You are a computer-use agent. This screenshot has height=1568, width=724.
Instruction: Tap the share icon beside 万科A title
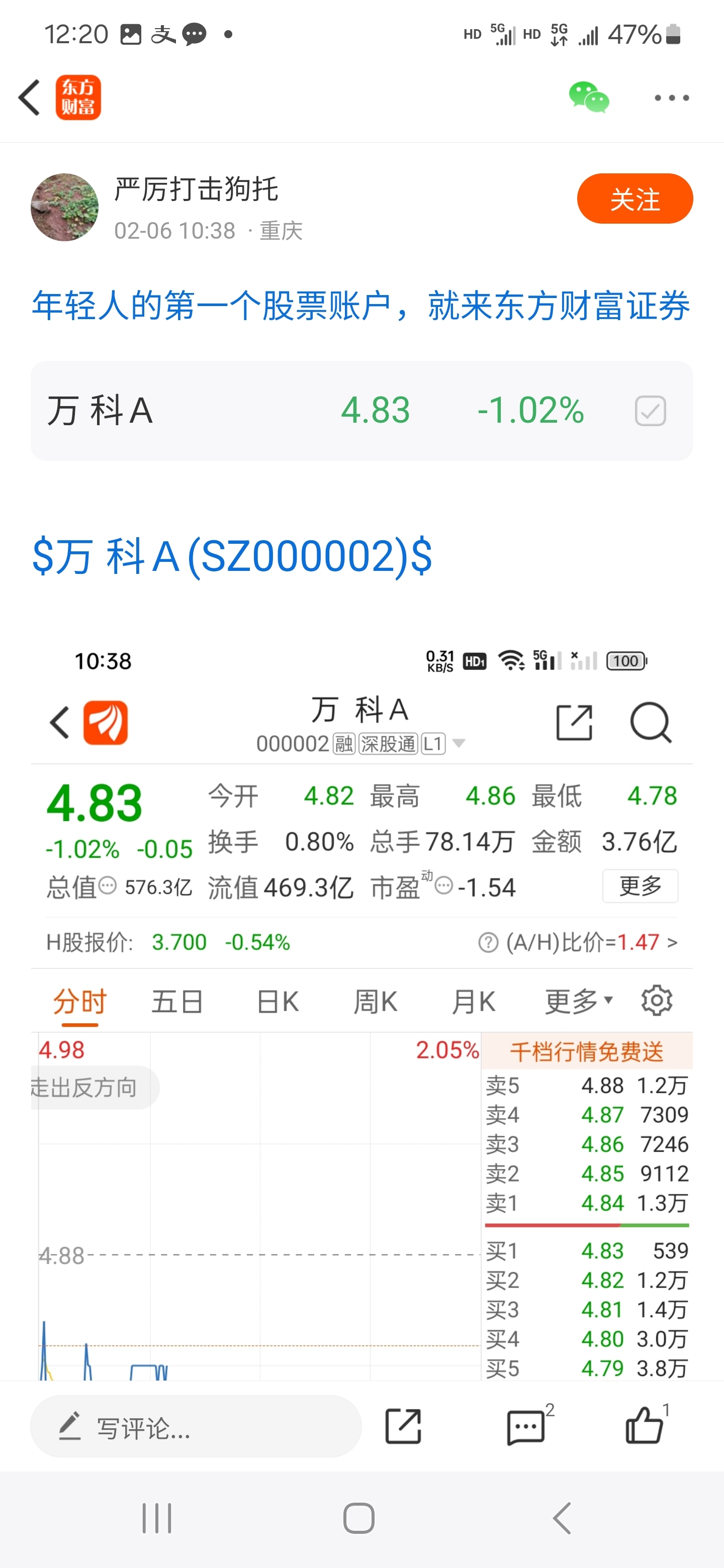point(574,723)
